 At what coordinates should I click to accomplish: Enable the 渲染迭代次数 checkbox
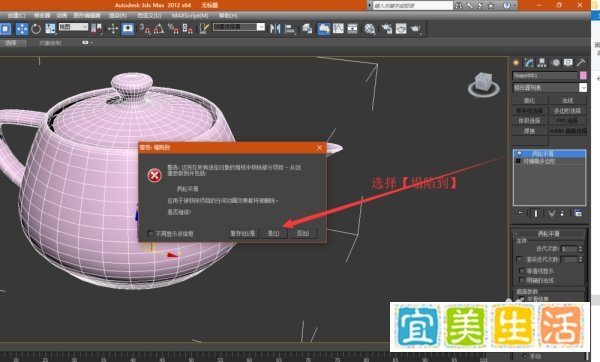click(x=519, y=259)
